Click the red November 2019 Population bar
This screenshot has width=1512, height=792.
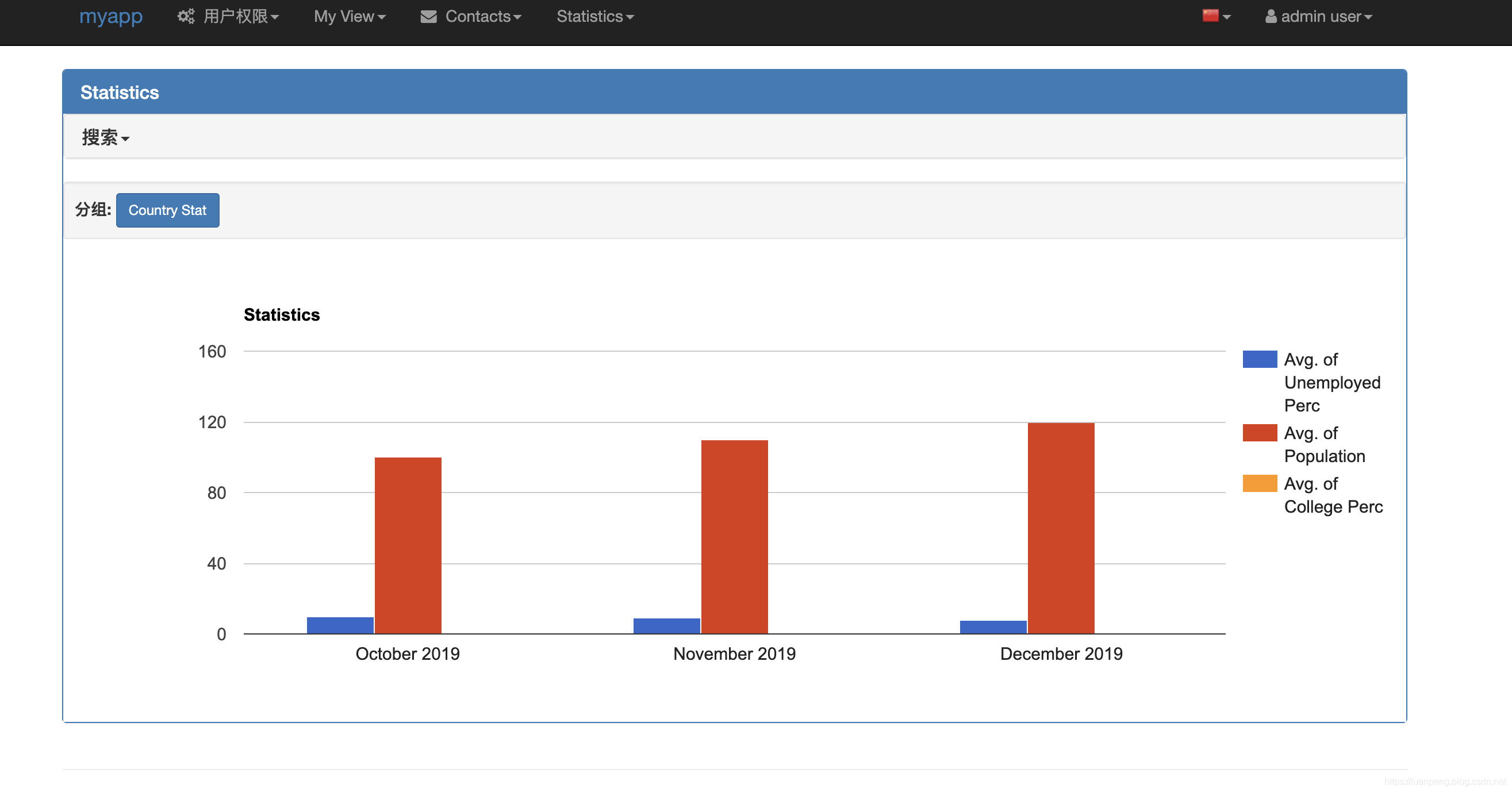click(x=734, y=537)
